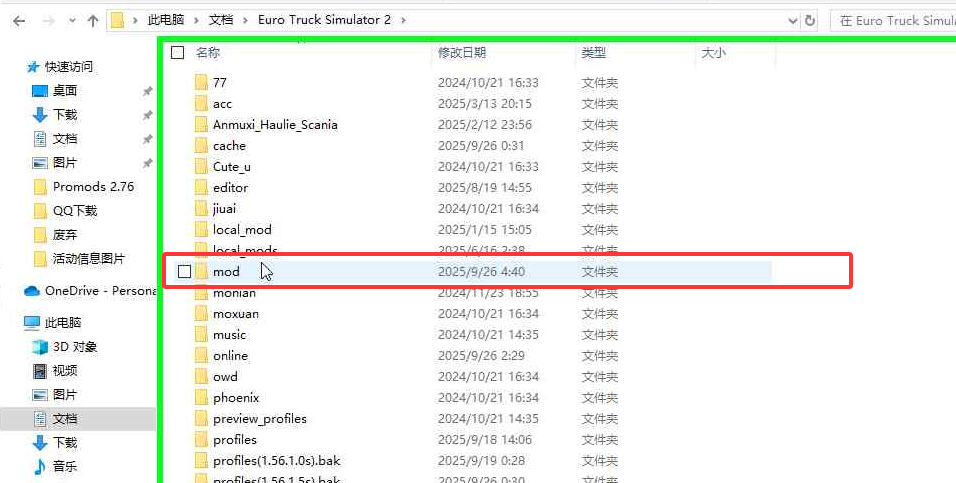956x483 pixels.
Task: Open 视频 under This PC
Action: pos(65,371)
